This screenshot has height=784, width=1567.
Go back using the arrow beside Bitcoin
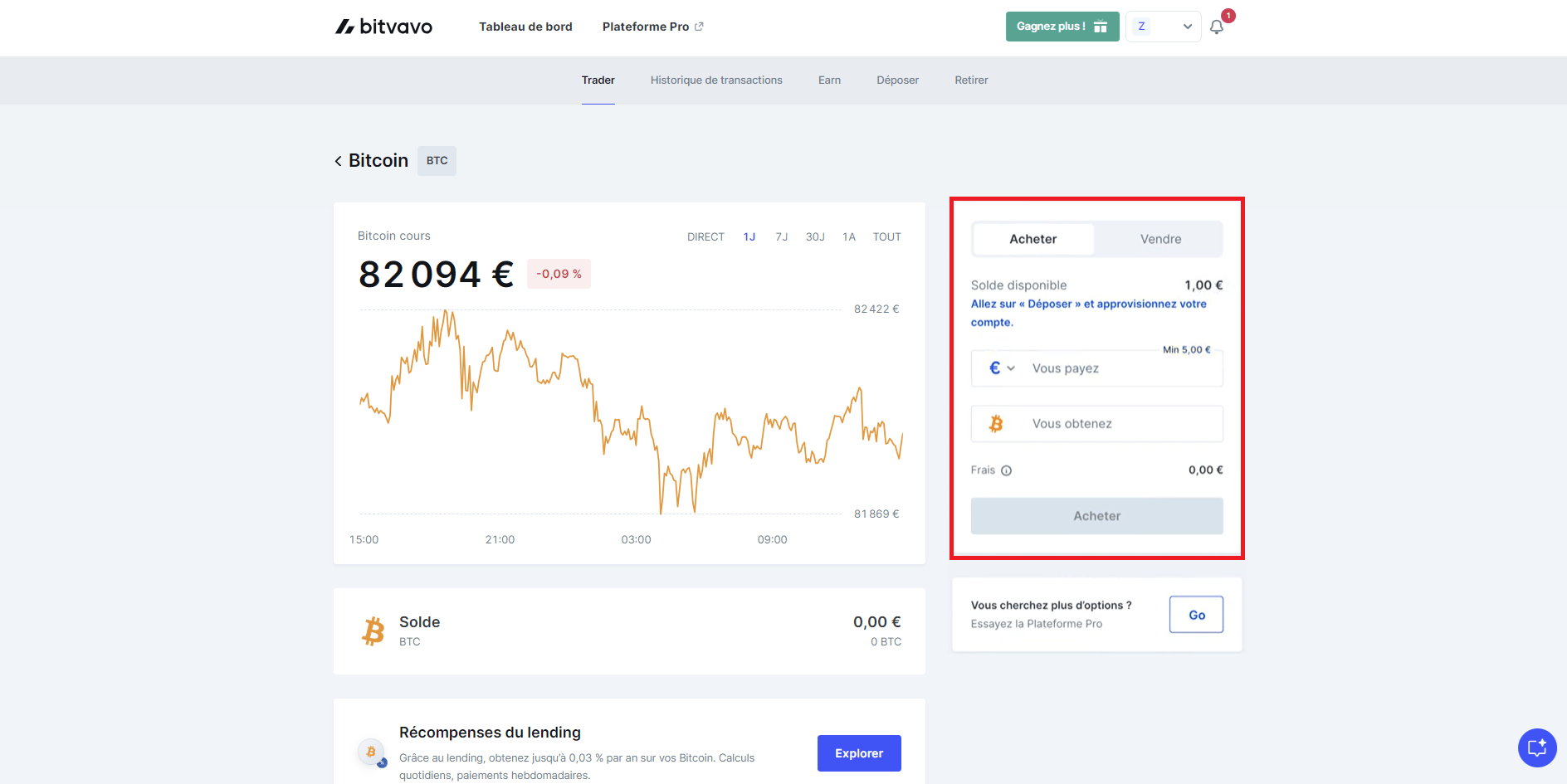(339, 161)
